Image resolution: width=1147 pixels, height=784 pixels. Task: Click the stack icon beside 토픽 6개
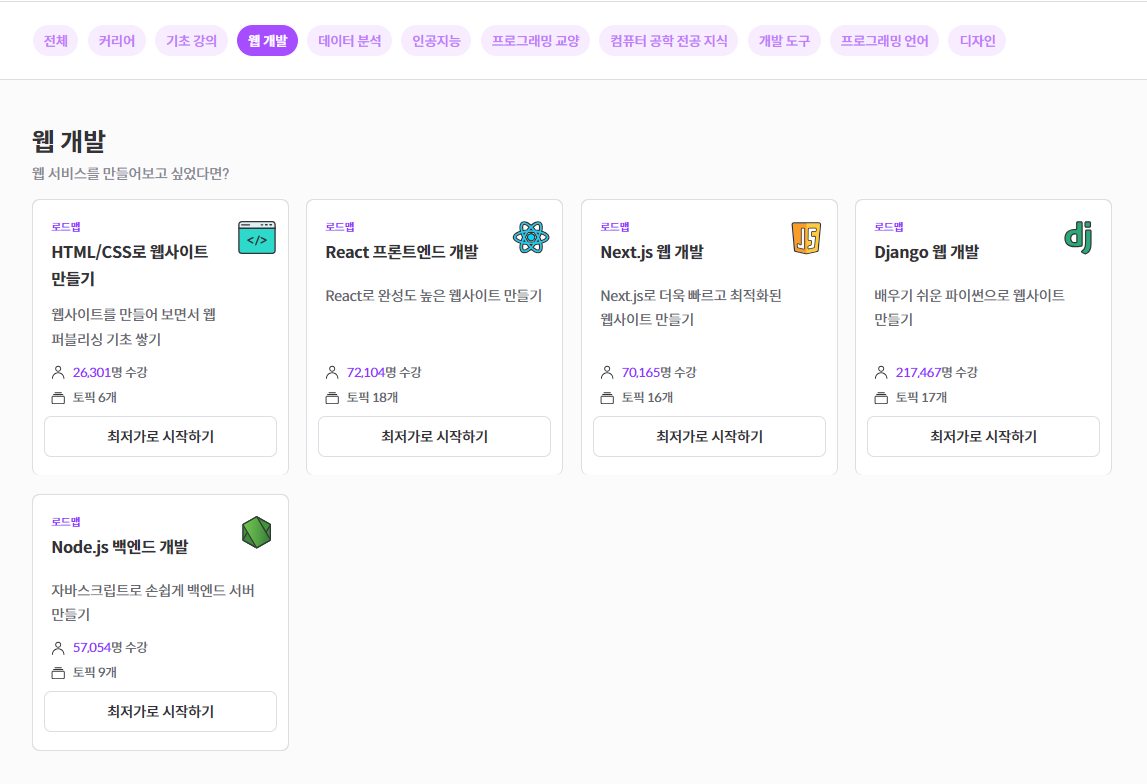59,398
